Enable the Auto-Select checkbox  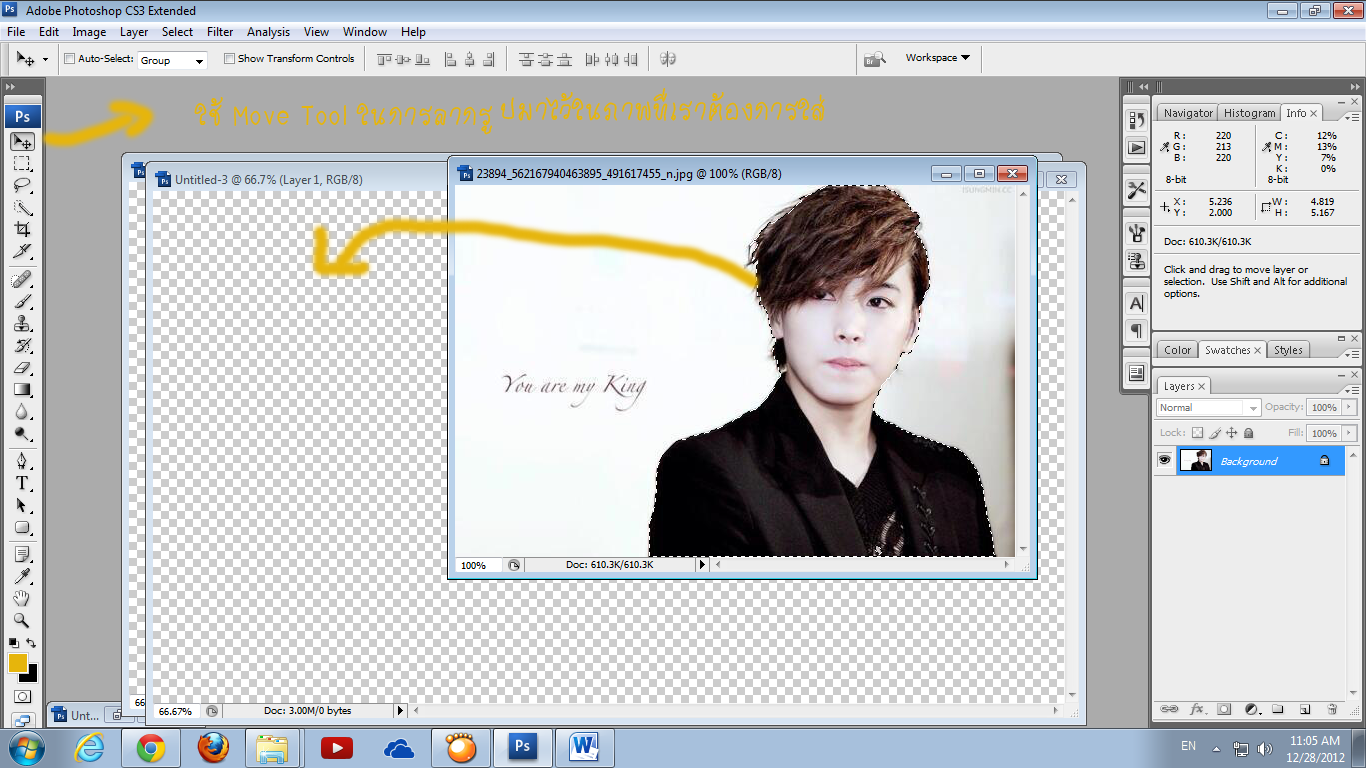point(70,59)
